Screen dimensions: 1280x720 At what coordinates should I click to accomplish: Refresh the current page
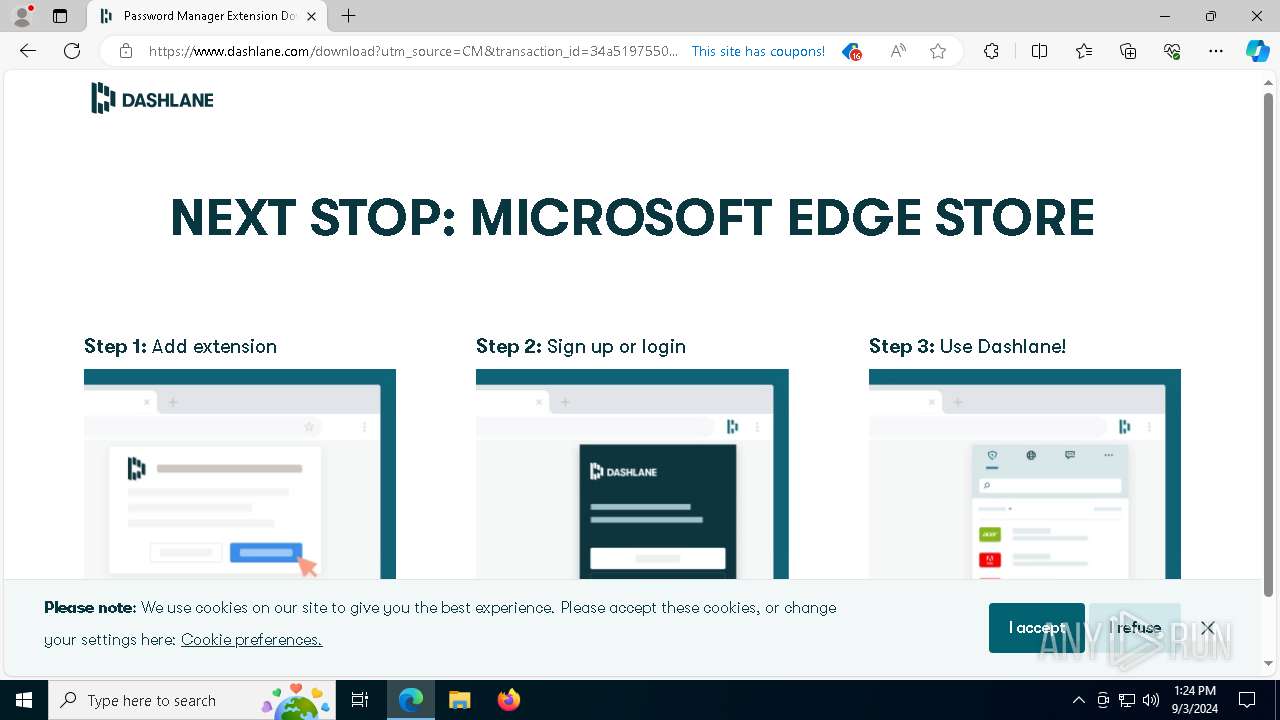pyautogui.click(x=72, y=51)
